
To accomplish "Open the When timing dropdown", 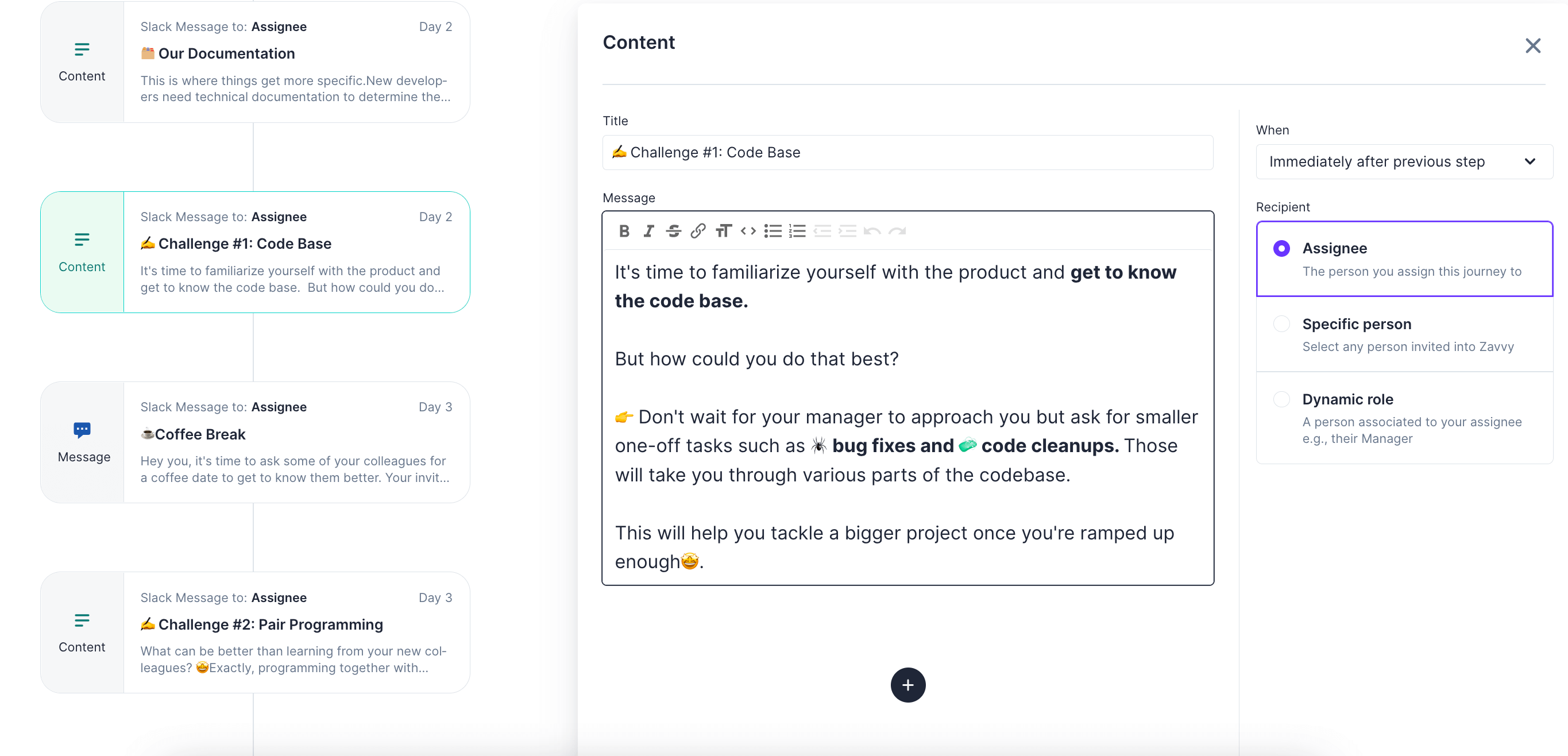I will pyautogui.click(x=1404, y=162).
